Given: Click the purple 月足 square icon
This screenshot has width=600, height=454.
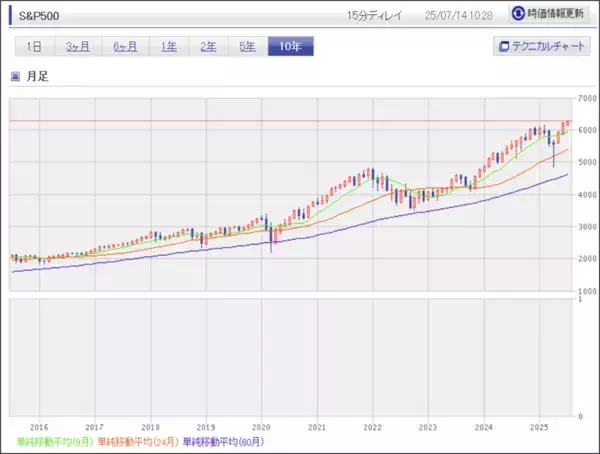Looking at the screenshot, I should [15, 76].
